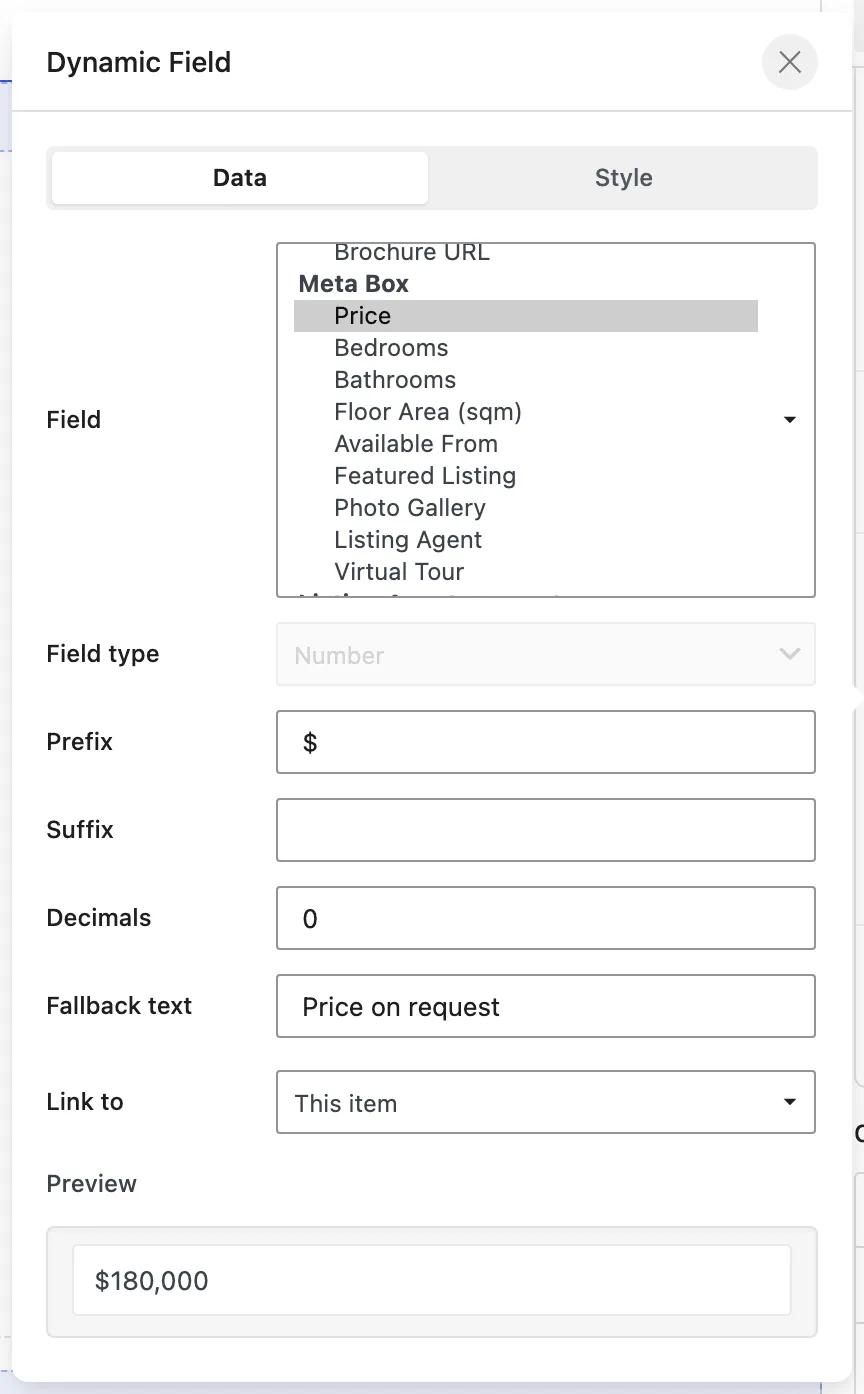This screenshot has width=864, height=1394.
Task: Click the Decimals input field
Action: coord(546,918)
